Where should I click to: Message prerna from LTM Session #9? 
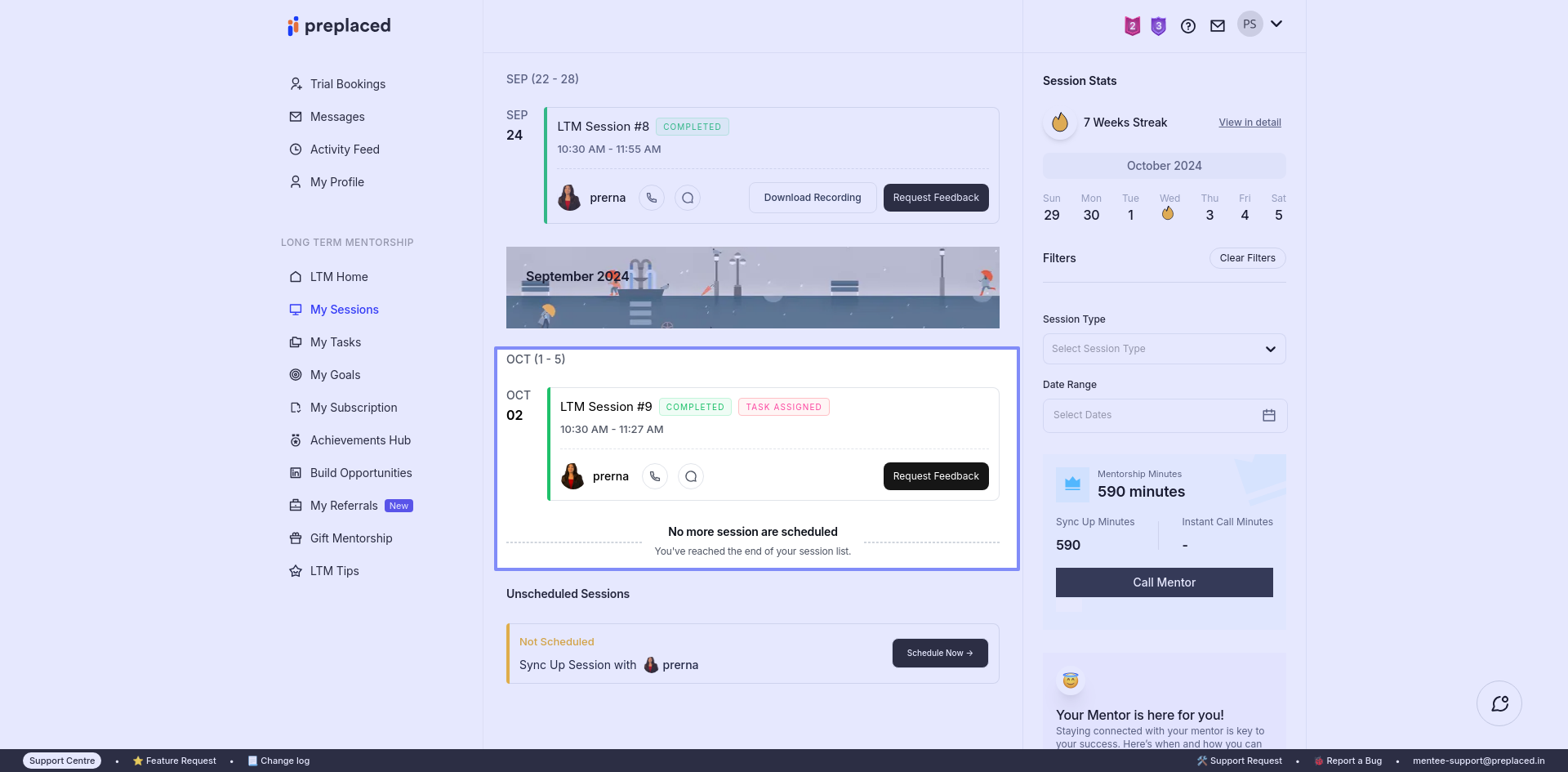pyautogui.click(x=691, y=476)
